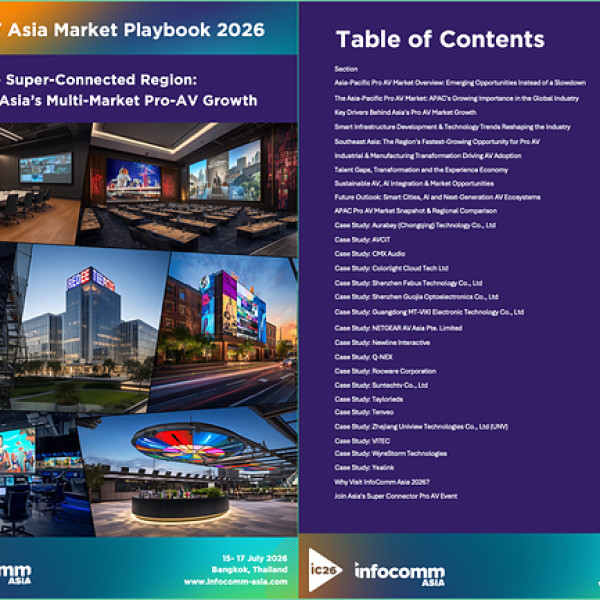Click the colorful circular LED canopy photo
Viewport: 600px width, 600px height.
point(189,473)
